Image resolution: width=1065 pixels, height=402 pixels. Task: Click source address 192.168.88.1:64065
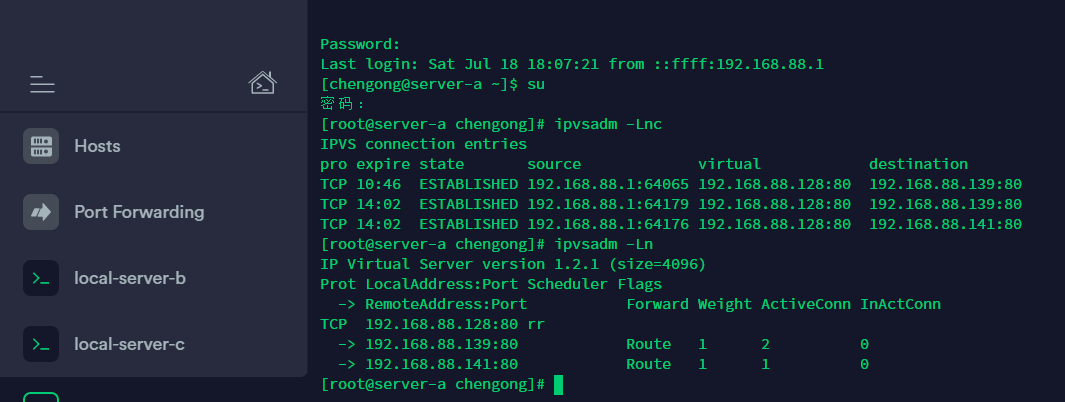pyautogui.click(x=608, y=184)
